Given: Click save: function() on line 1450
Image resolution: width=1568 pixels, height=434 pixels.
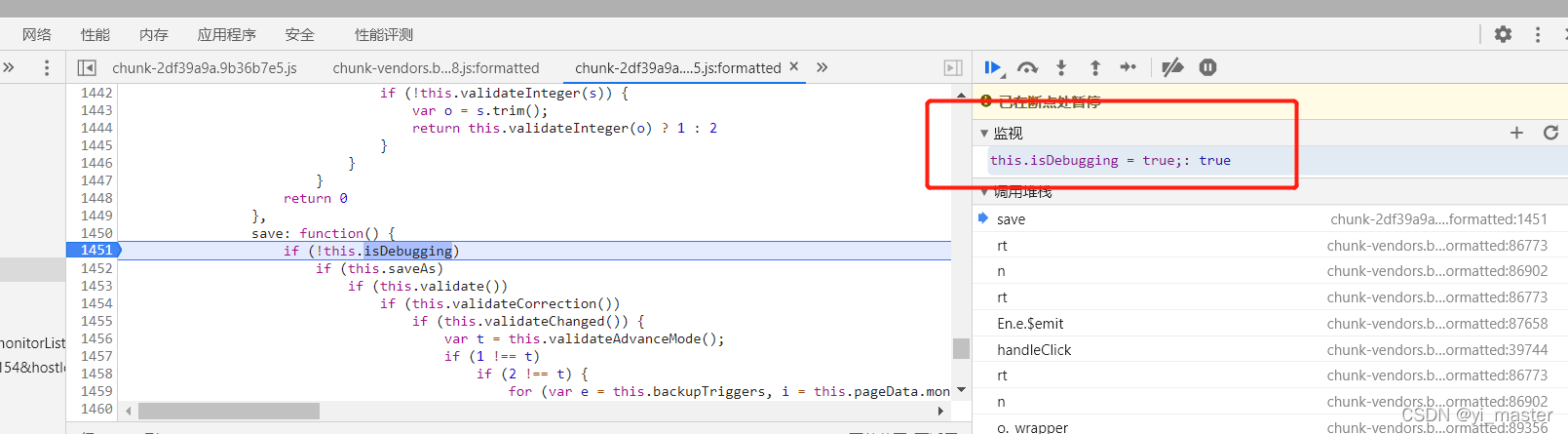Looking at the screenshot, I should [323, 233].
